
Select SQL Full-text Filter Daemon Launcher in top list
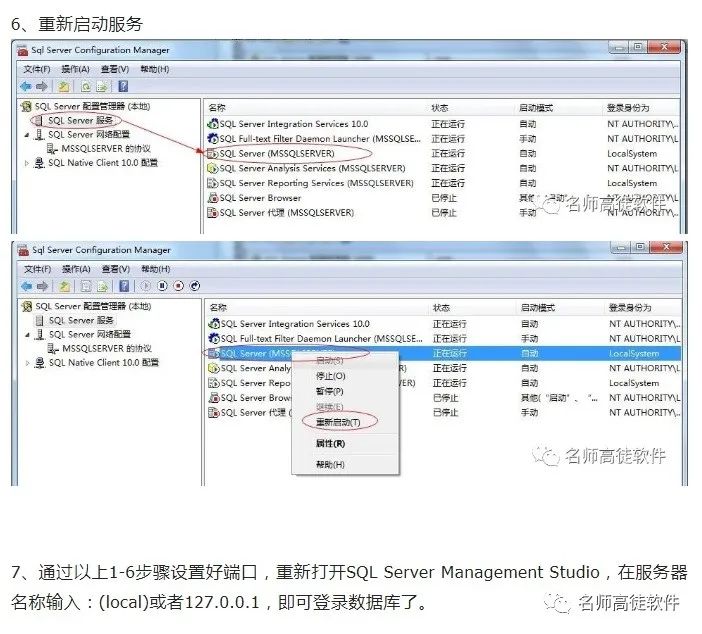pos(321,138)
